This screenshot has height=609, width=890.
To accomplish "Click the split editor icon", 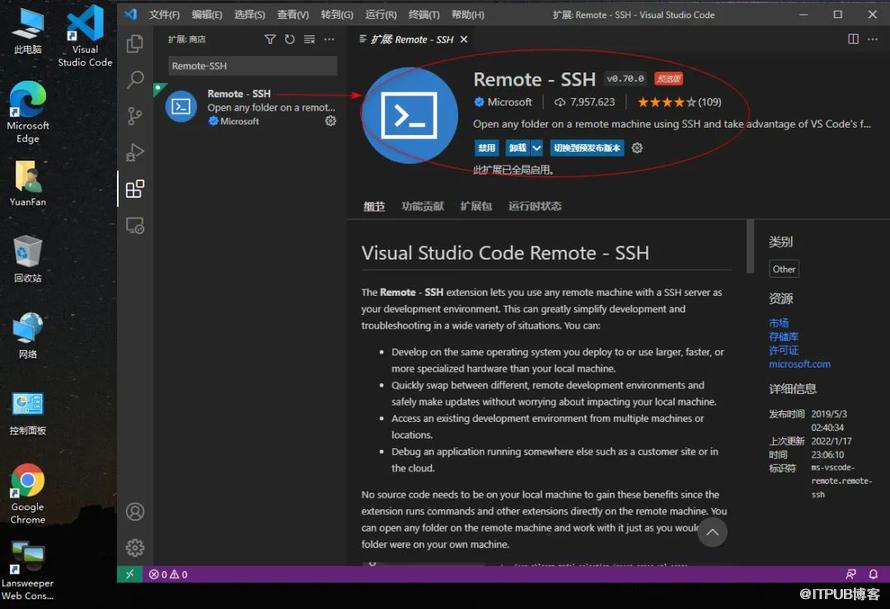I will click(x=853, y=39).
